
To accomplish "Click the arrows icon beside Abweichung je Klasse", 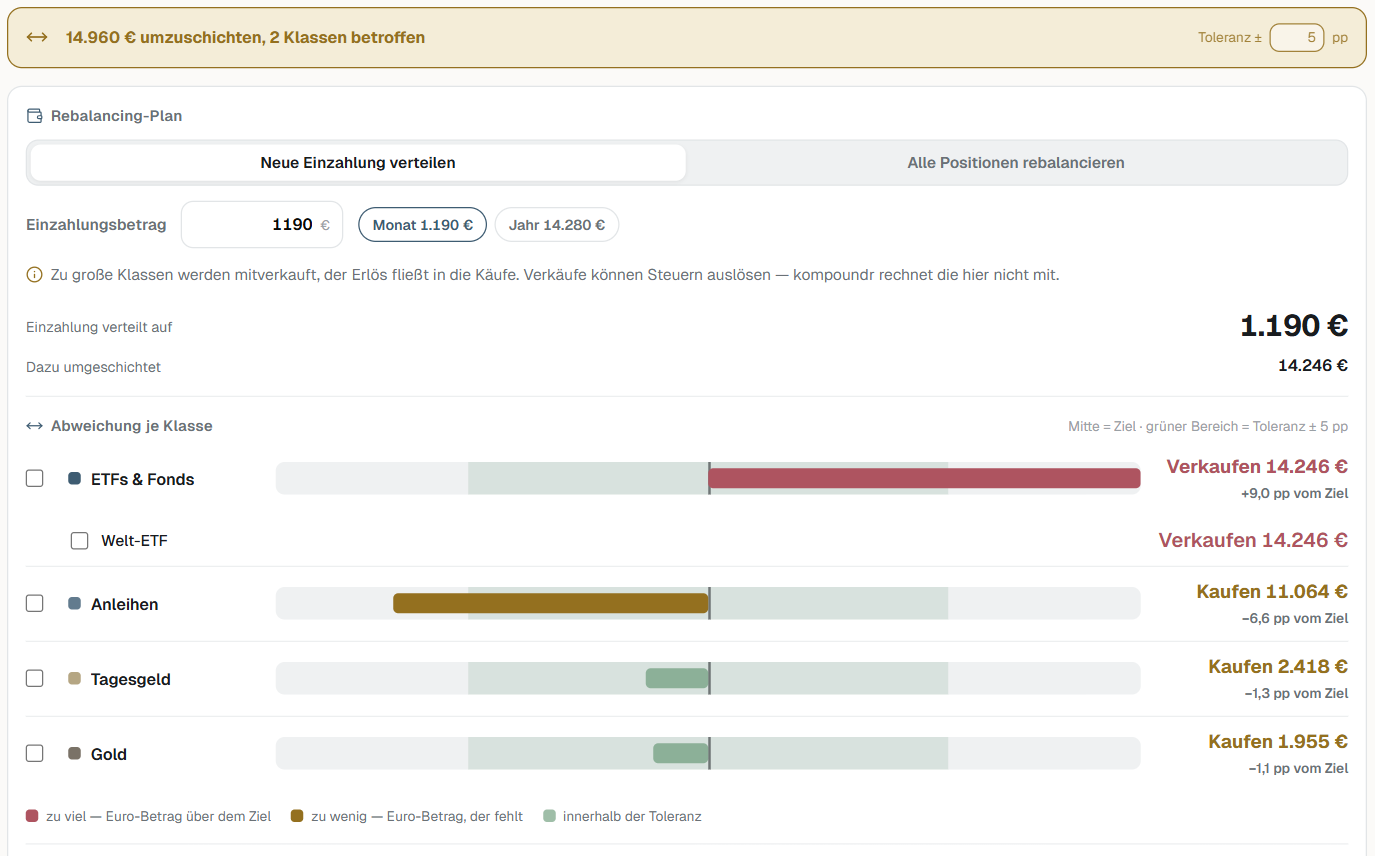I will 35,426.
